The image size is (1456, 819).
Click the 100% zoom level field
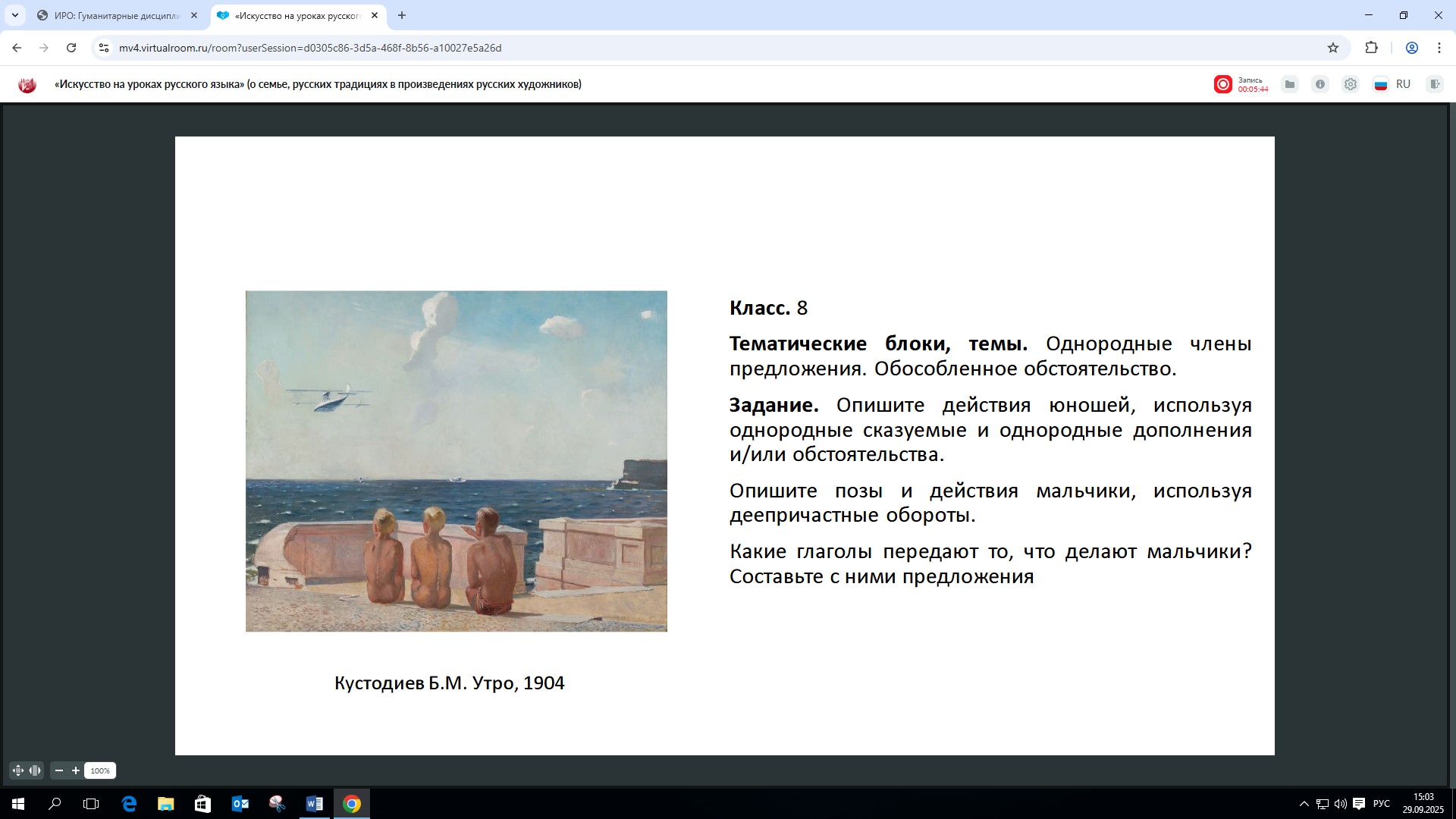100,770
